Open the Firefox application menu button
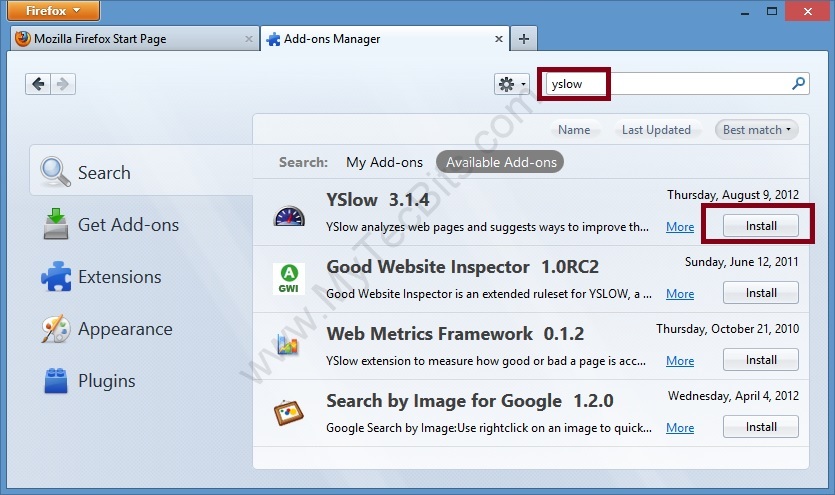835x495 pixels. pos(53,11)
